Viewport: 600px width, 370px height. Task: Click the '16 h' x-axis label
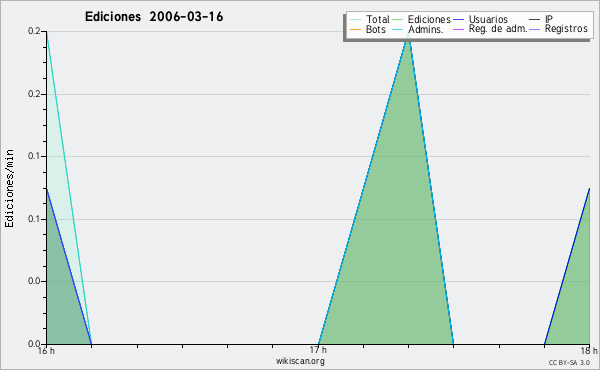pyautogui.click(x=46, y=351)
